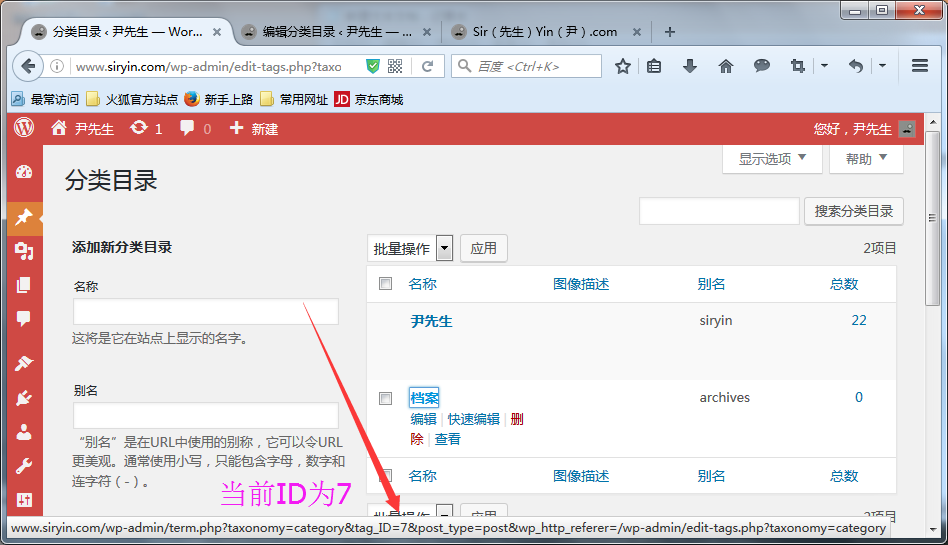Focus the category search input field
948x545 pixels.
pyautogui.click(x=719, y=211)
